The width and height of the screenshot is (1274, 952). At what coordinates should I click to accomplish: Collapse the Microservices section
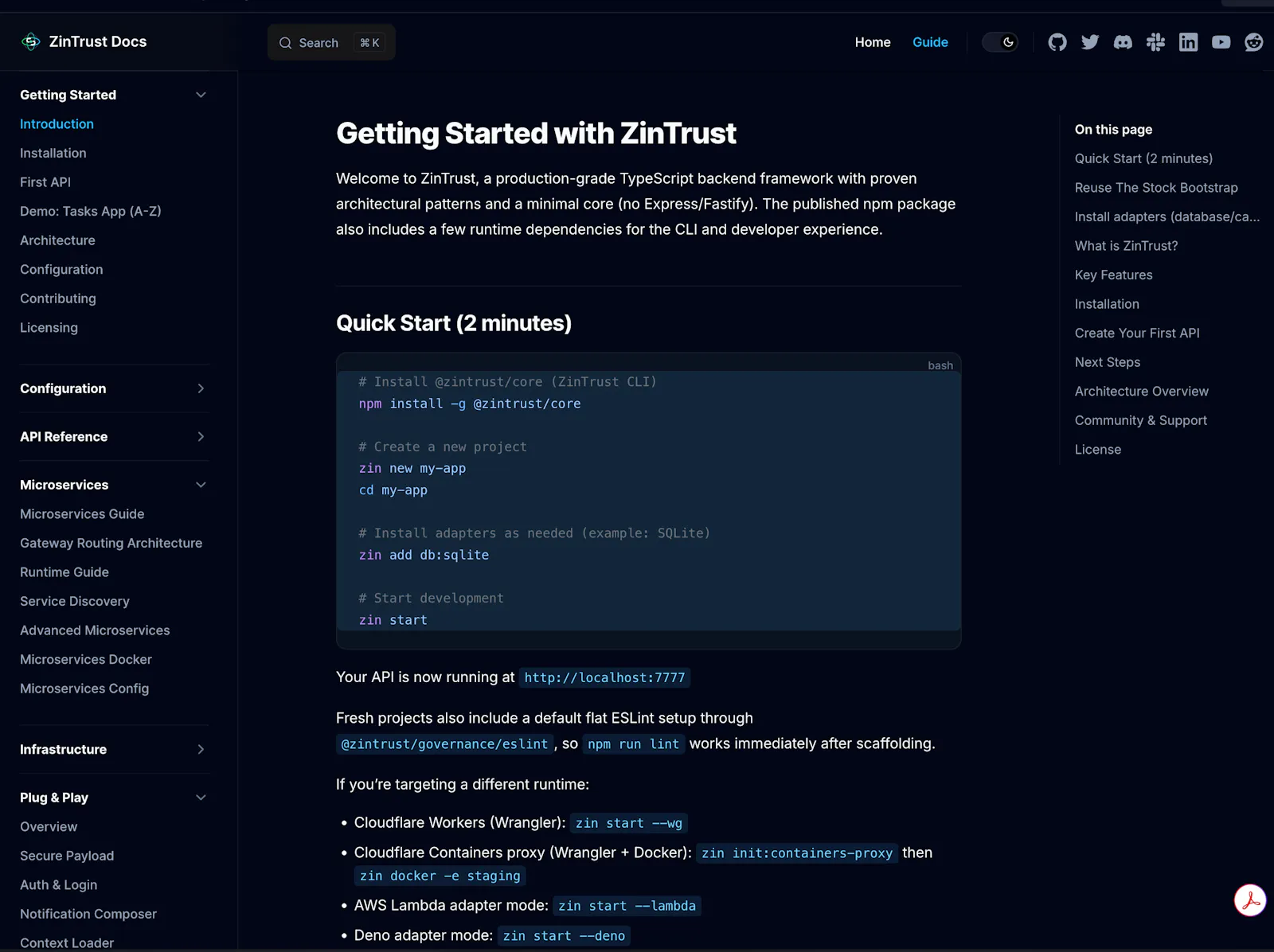point(201,485)
